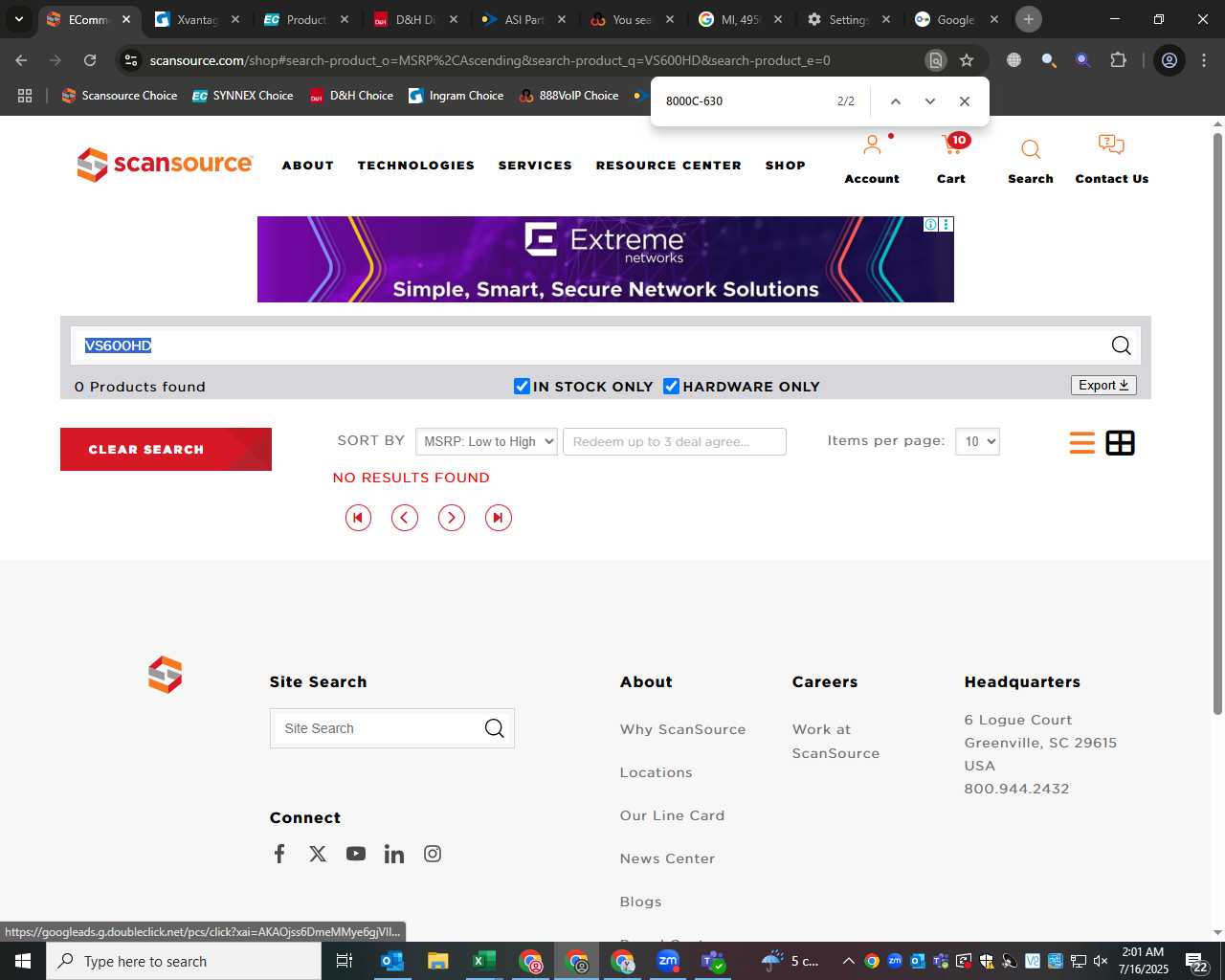The height and width of the screenshot is (980, 1225).
Task: Open Excel from the taskbar
Action: tap(483, 961)
